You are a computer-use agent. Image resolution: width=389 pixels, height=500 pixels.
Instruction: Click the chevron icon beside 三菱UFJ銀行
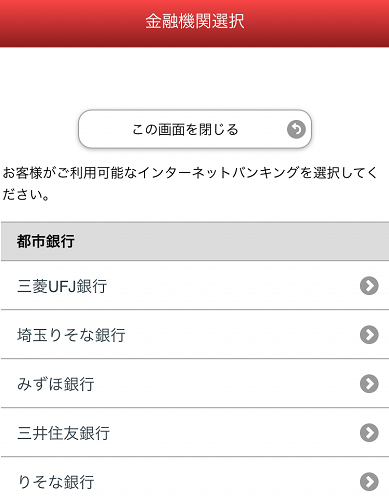coord(369,286)
